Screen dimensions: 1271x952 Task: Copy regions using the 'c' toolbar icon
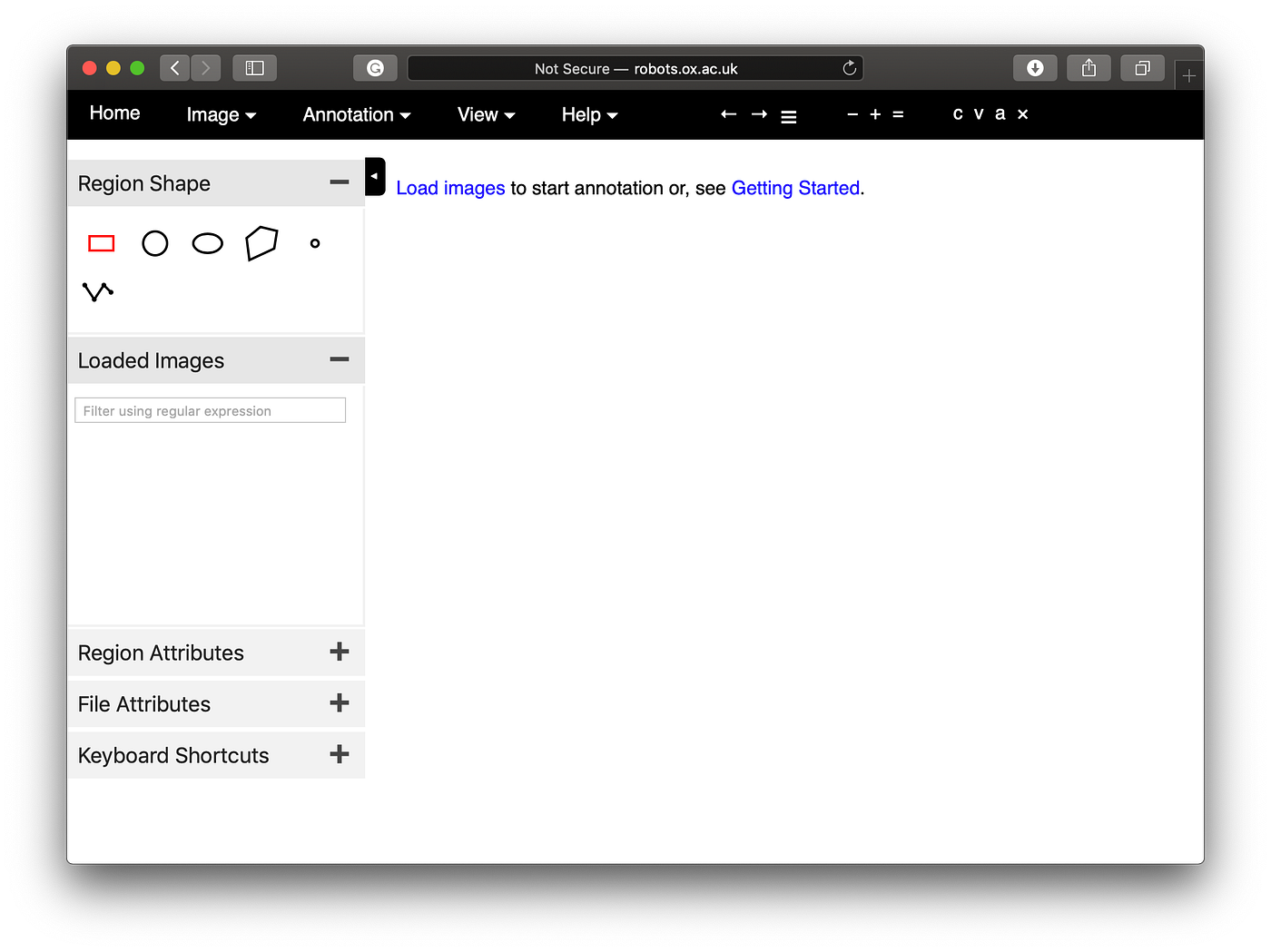point(958,113)
